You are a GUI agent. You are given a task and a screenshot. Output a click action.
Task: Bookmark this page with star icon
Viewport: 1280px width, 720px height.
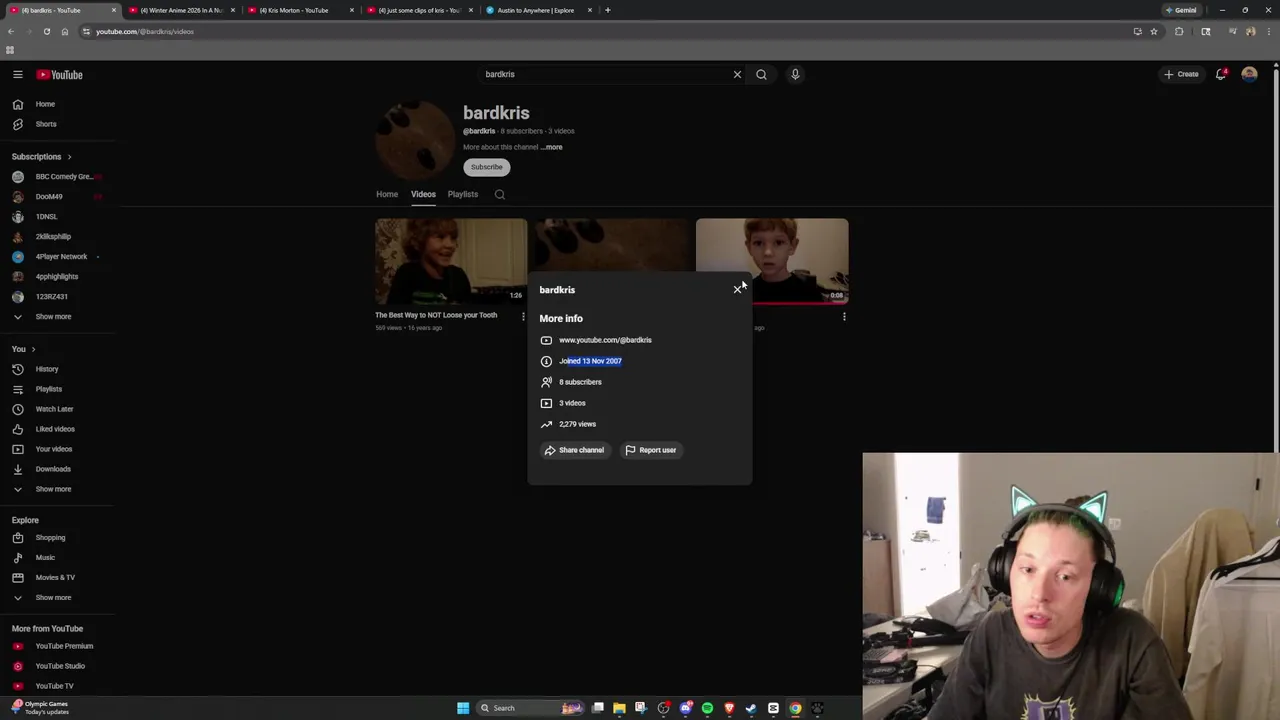coord(1153,32)
